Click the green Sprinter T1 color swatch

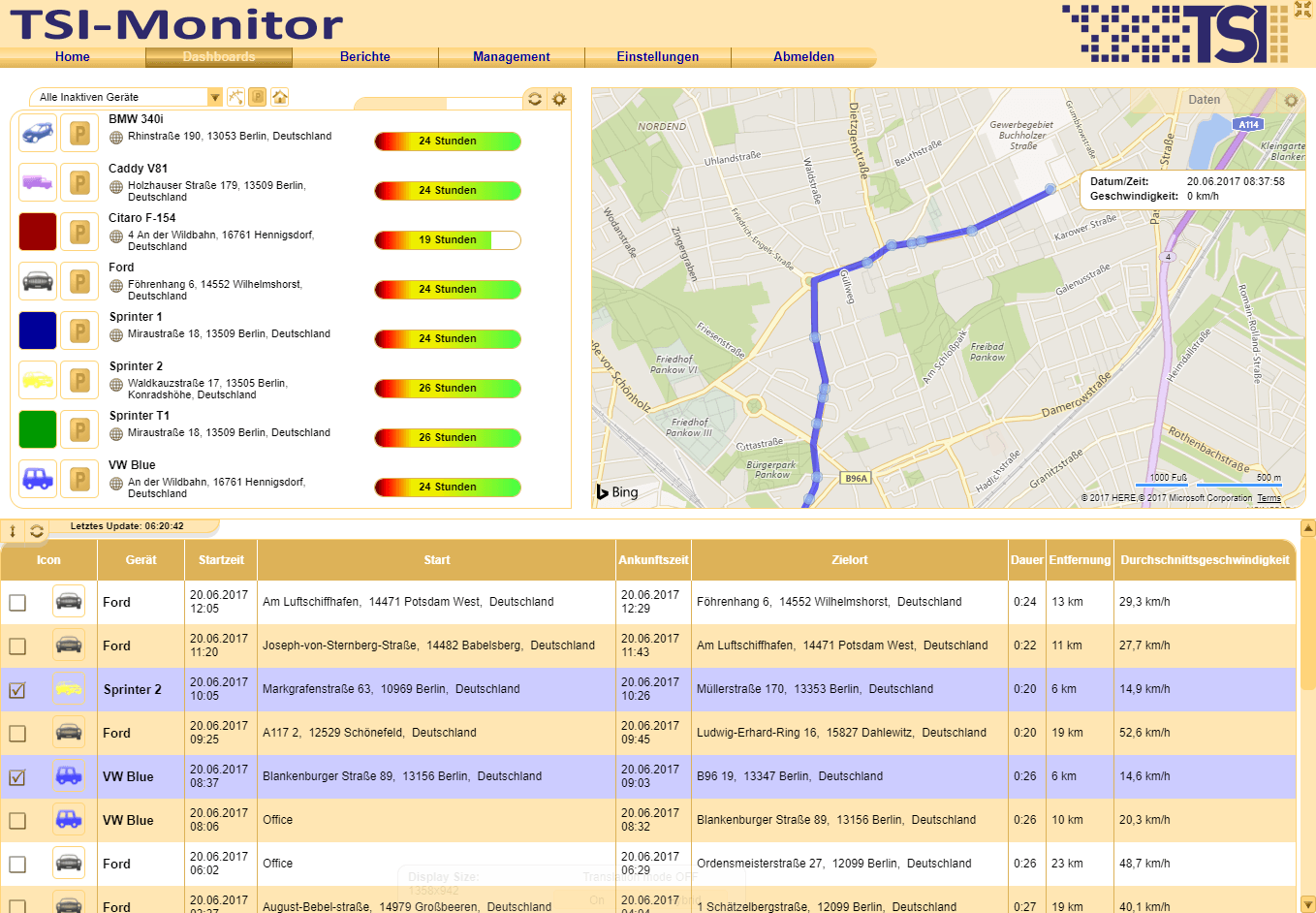38,429
